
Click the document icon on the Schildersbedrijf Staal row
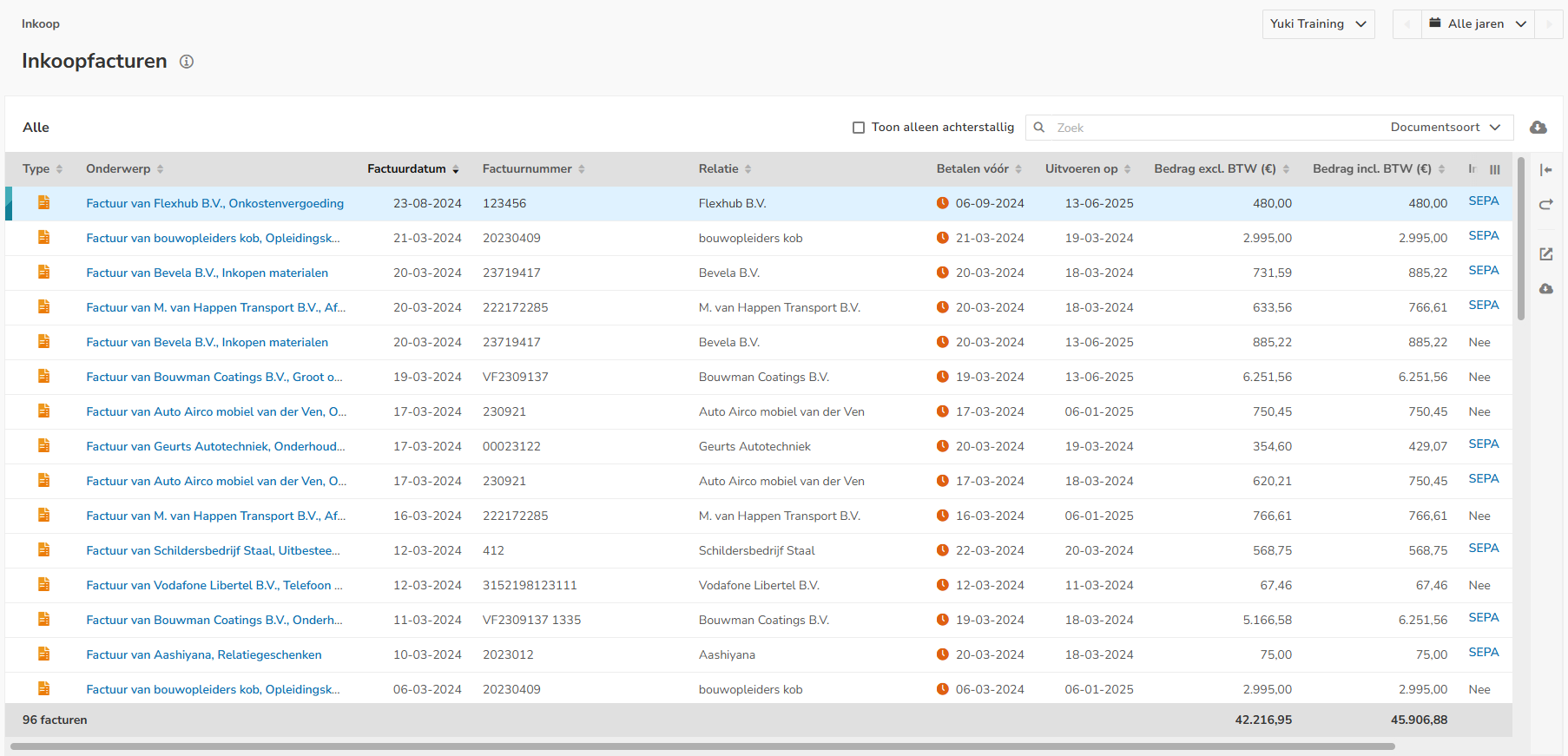(x=43, y=550)
